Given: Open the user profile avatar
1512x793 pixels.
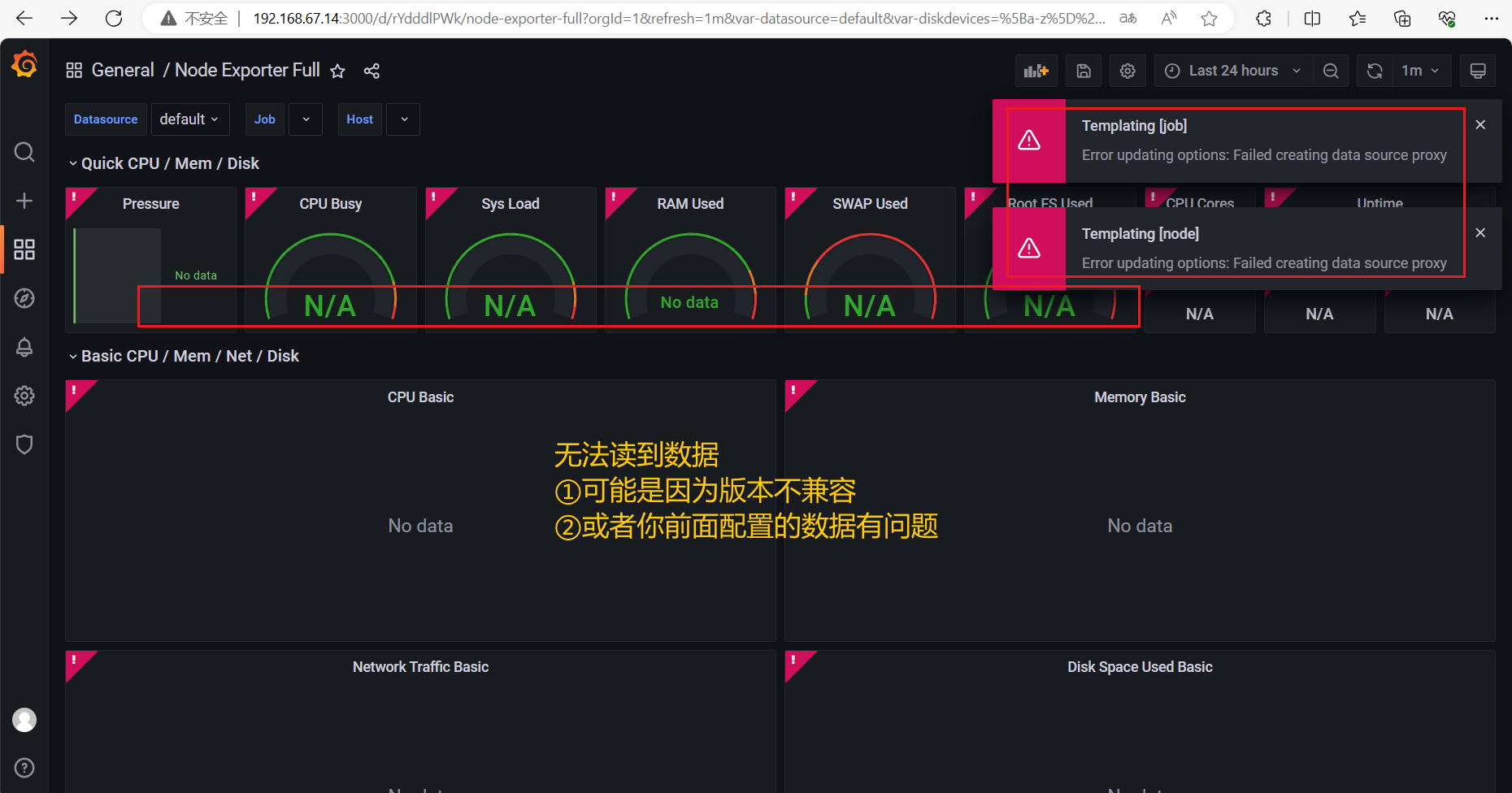Looking at the screenshot, I should point(24,720).
